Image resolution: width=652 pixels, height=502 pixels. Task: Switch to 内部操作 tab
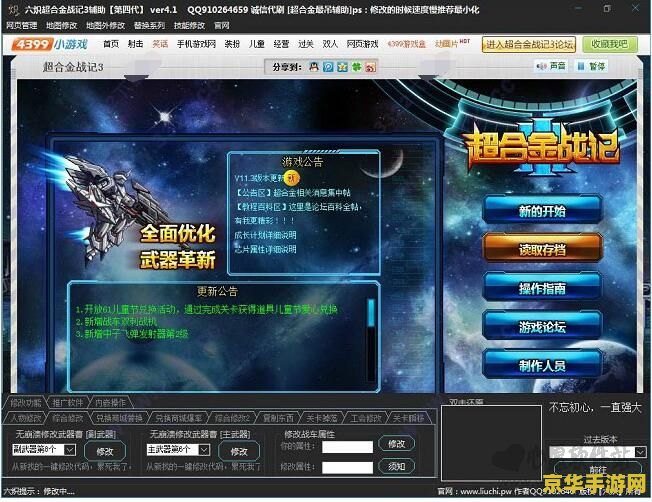point(111,403)
